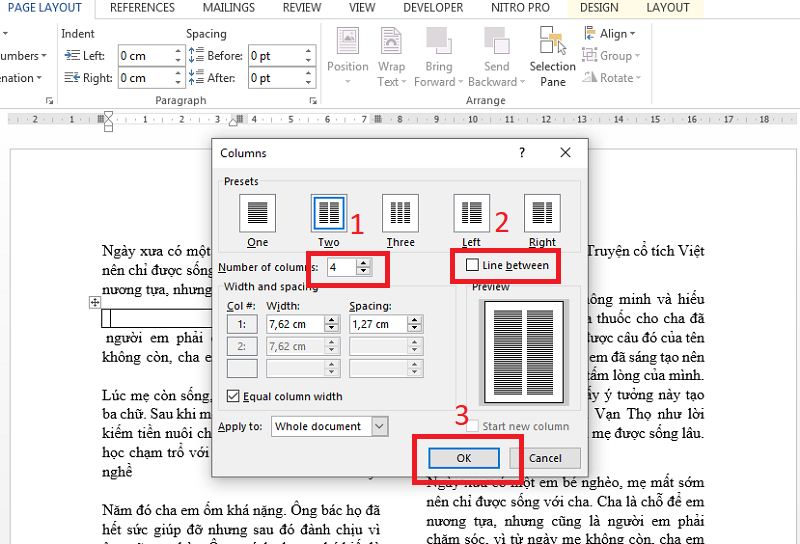Image resolution: width=800 pixels, height=544 pixels.
Task: Click the Send Backward button
Action: coord(496,57)
